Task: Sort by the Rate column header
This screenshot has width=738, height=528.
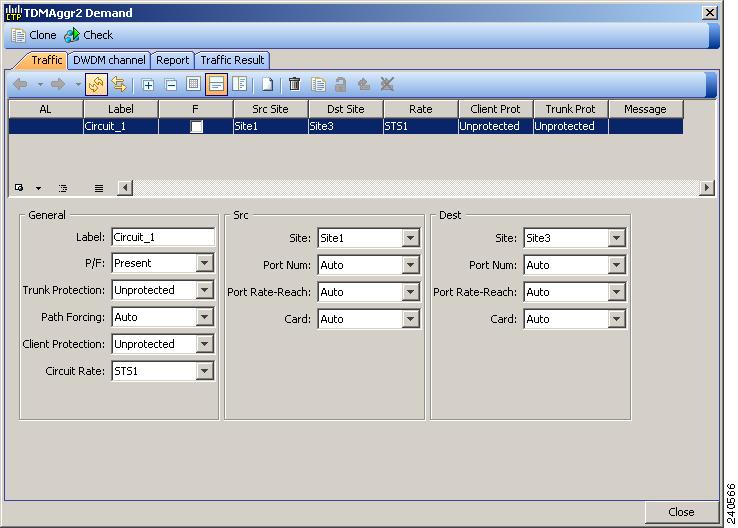Action: point(421,109)
